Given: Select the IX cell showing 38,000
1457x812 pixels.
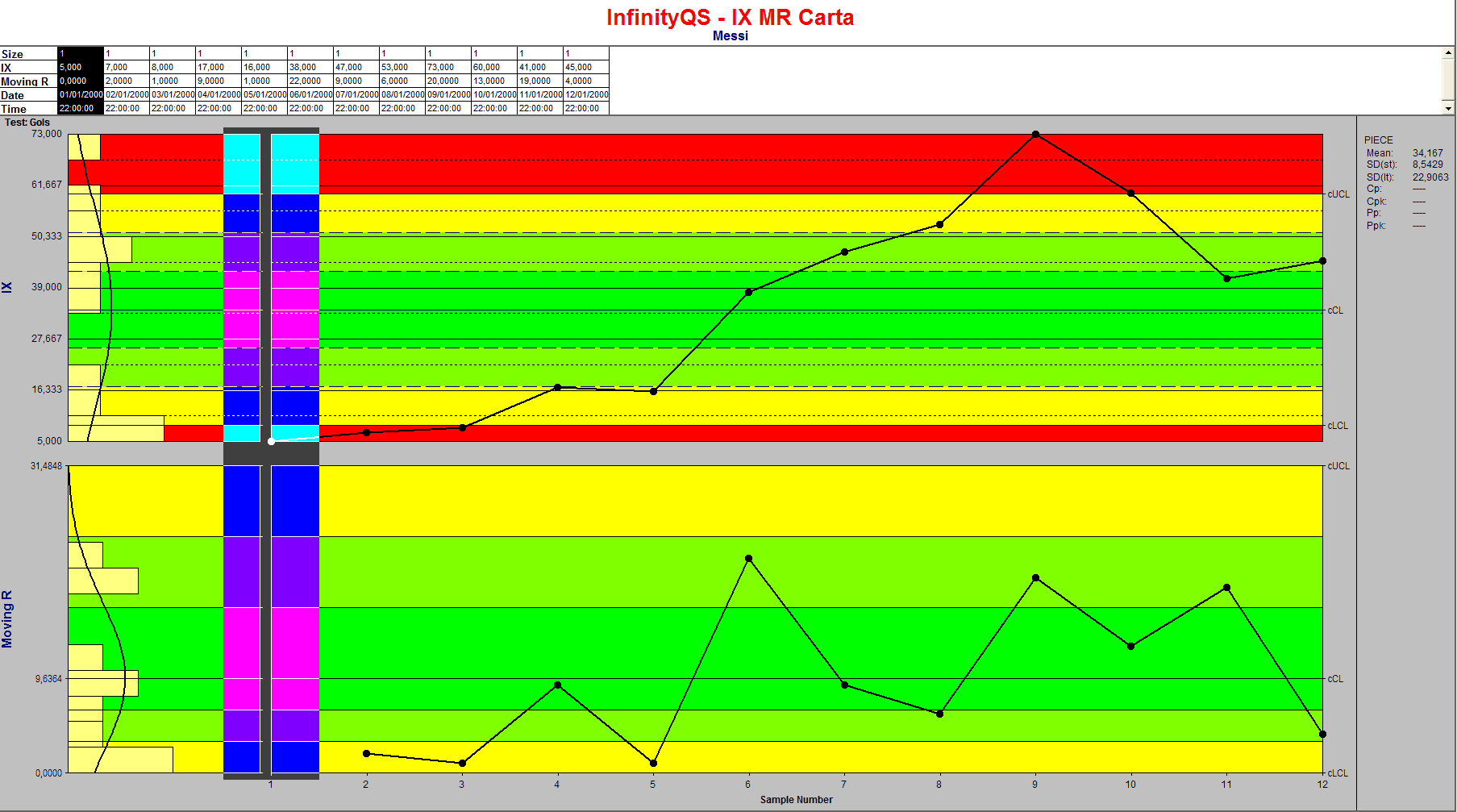Looking at the screenshot, I should pyautogui.click(x=310, y=67).
